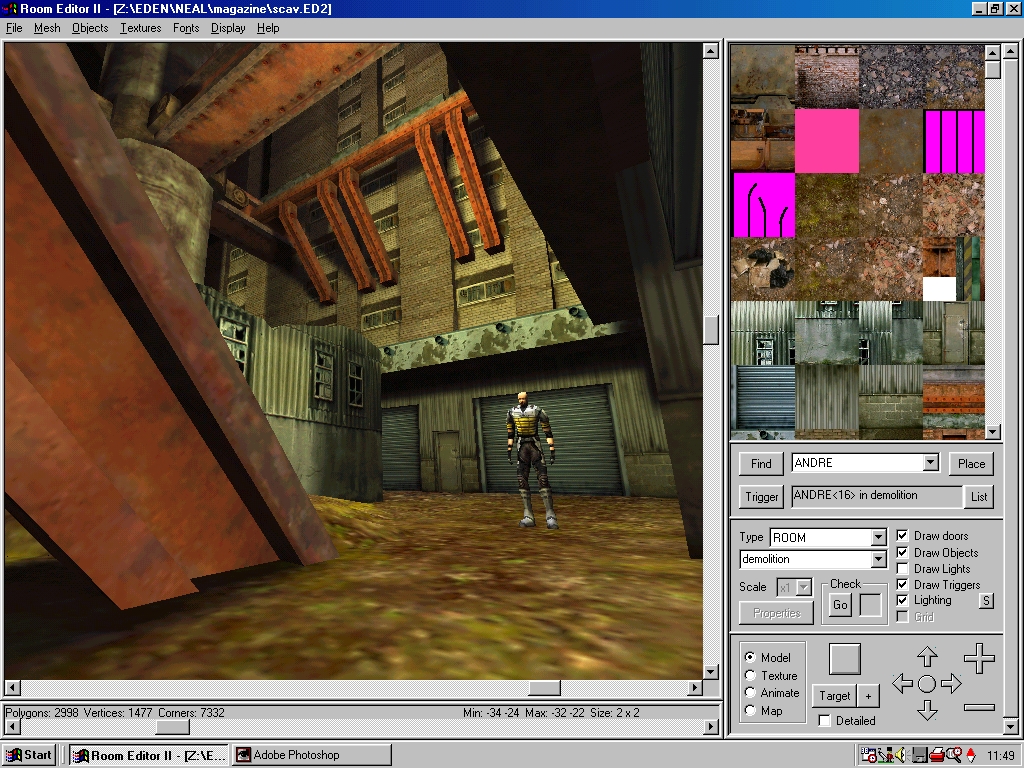Click the center circle navigation icon

tap(927, 684)
